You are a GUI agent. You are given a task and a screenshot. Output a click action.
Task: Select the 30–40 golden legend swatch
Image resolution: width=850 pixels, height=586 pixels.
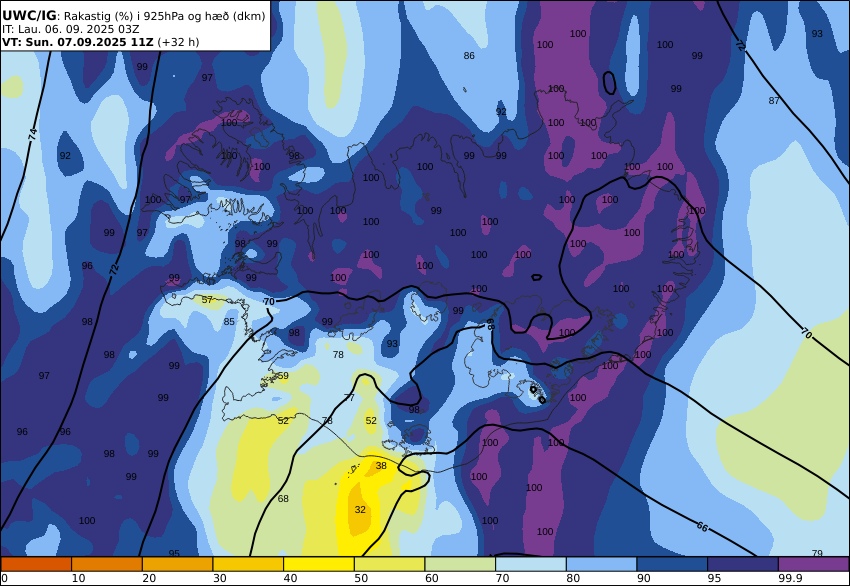tap(248, 564)
